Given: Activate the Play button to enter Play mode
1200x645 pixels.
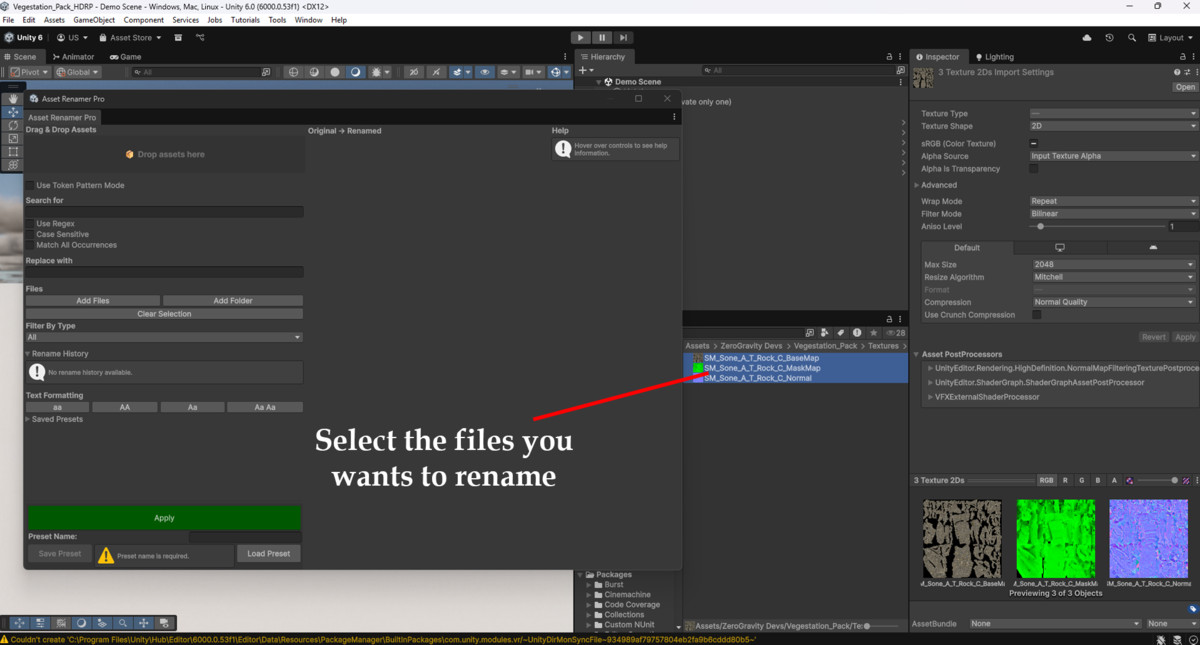Looking at the screenshot, I should (580, 37).
